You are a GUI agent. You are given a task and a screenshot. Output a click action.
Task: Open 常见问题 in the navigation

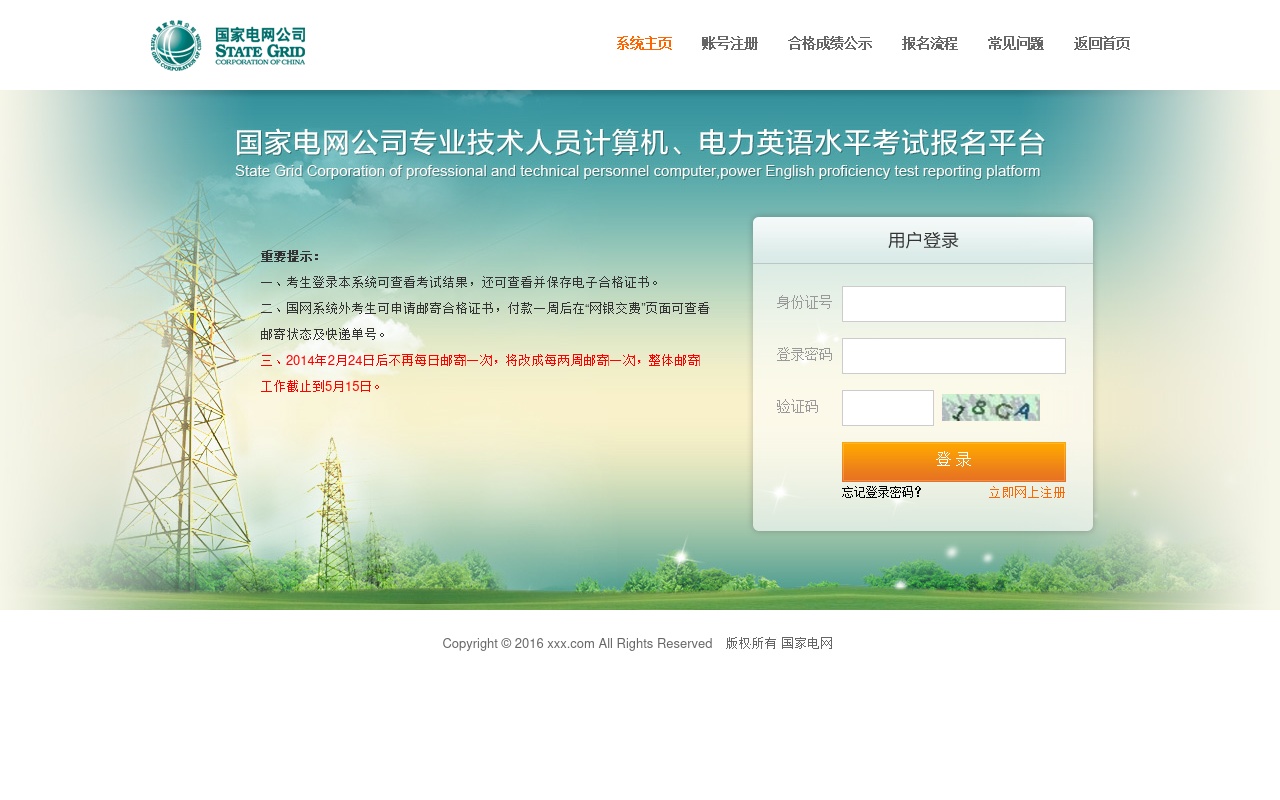click(1016, 44)
